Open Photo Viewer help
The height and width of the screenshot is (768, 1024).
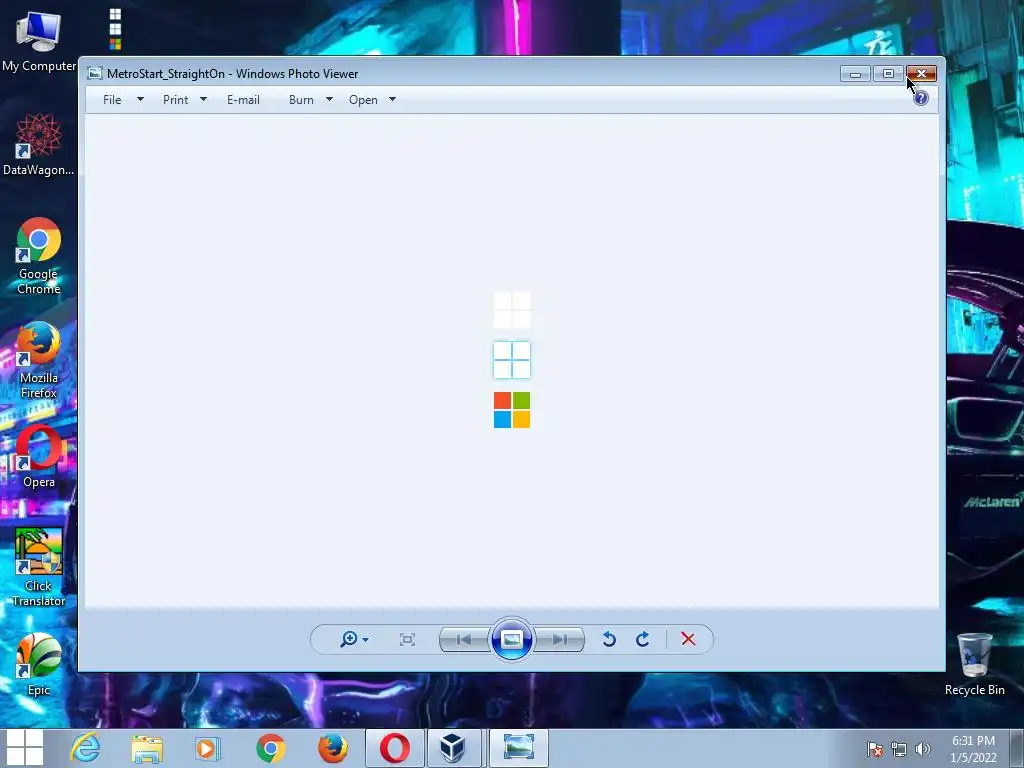(921, 98)
